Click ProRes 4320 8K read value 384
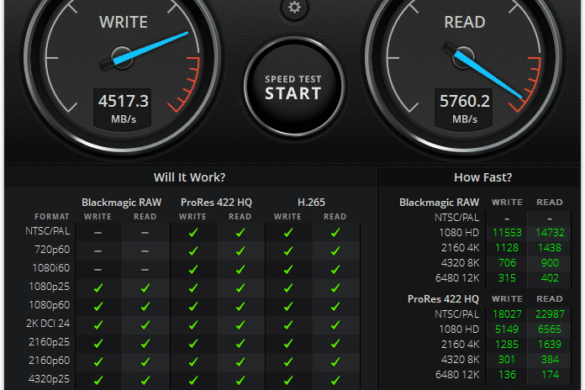Screen dimensions: 585x390 550,359
